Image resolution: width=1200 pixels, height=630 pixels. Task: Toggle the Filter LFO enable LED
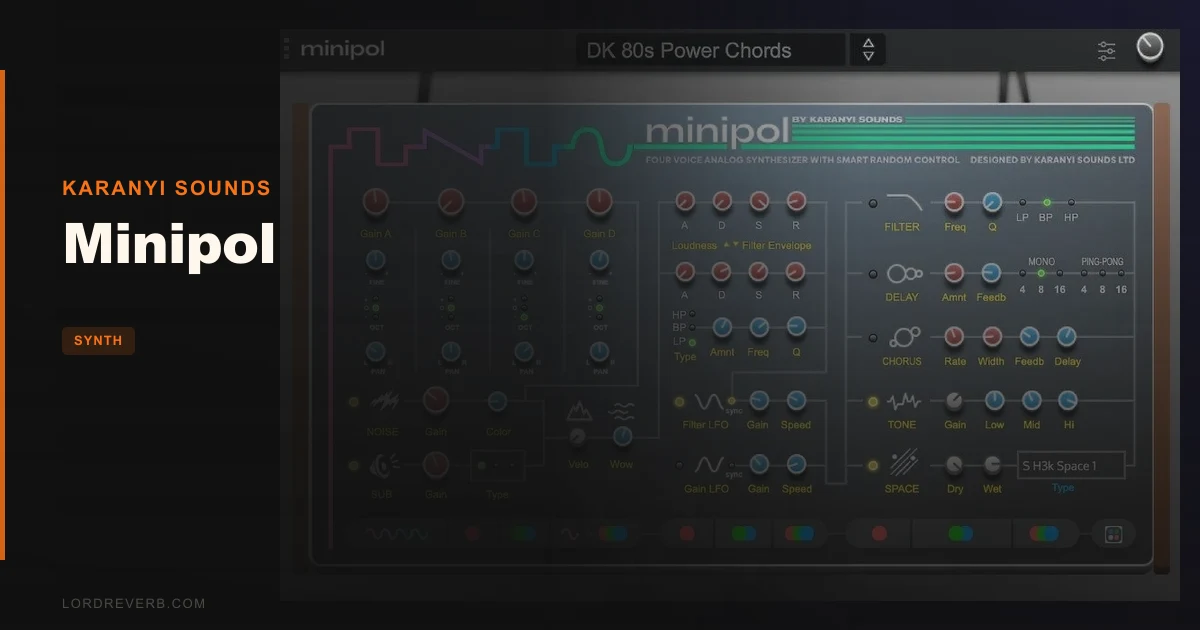pos(679,402)
